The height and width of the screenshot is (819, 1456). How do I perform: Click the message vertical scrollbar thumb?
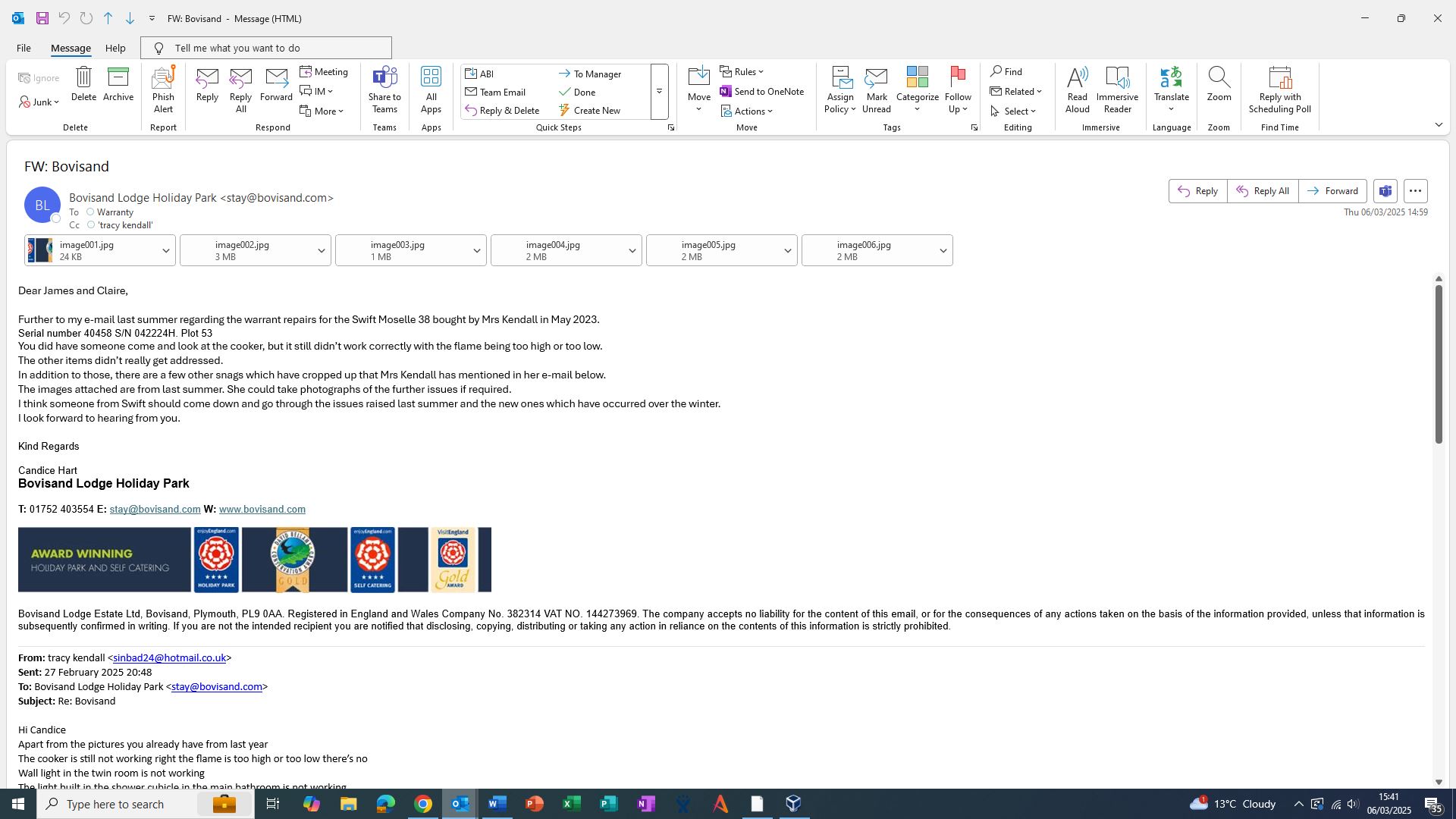tap(1439, 364)
